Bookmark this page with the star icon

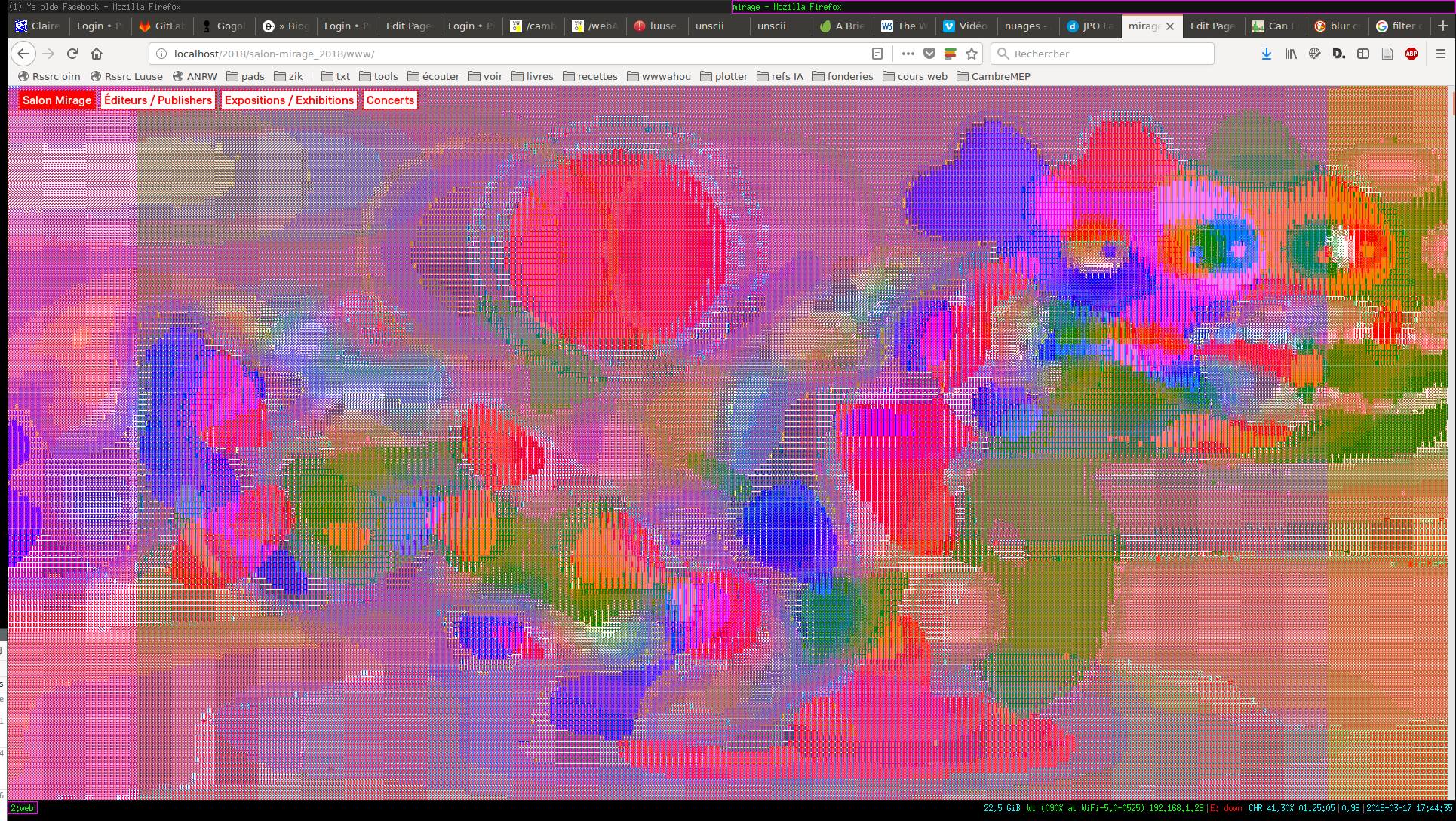972,54
